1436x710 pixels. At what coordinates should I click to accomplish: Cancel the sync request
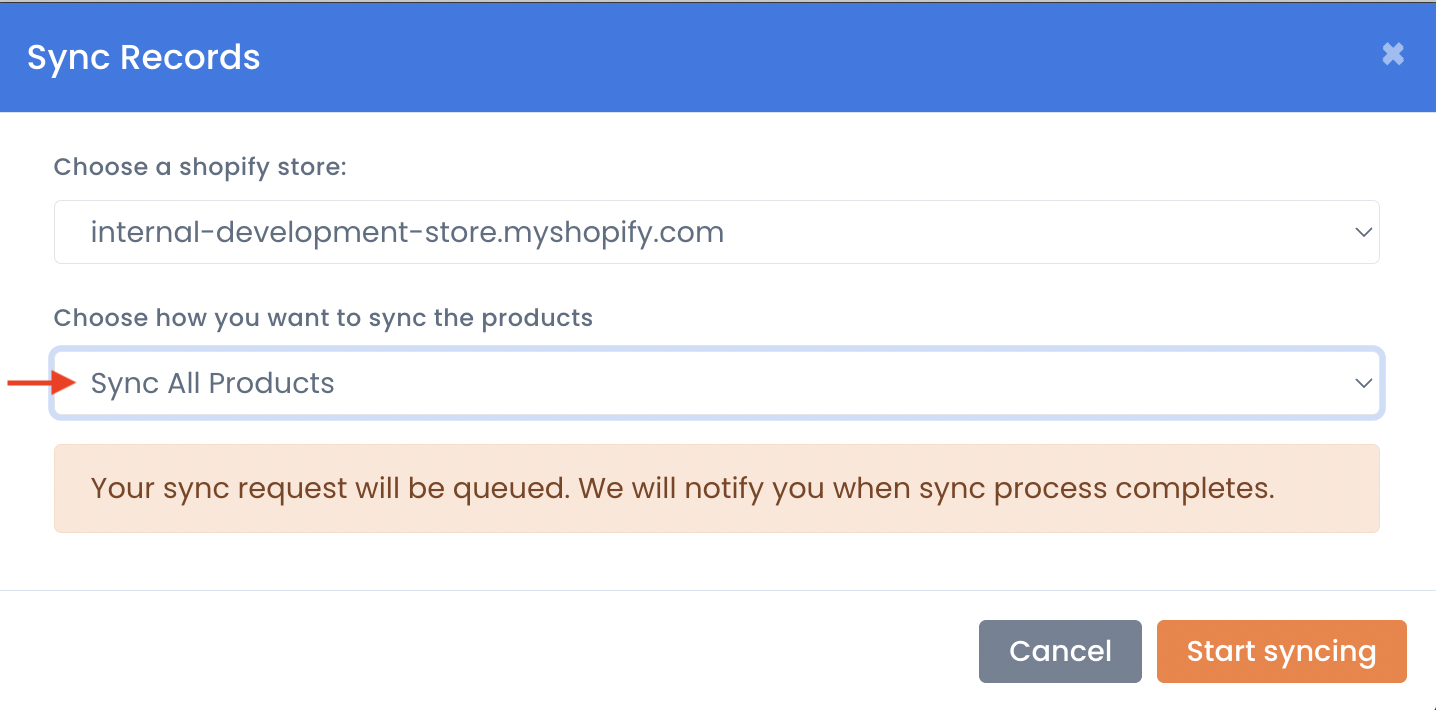click(x=1060, y=651)
